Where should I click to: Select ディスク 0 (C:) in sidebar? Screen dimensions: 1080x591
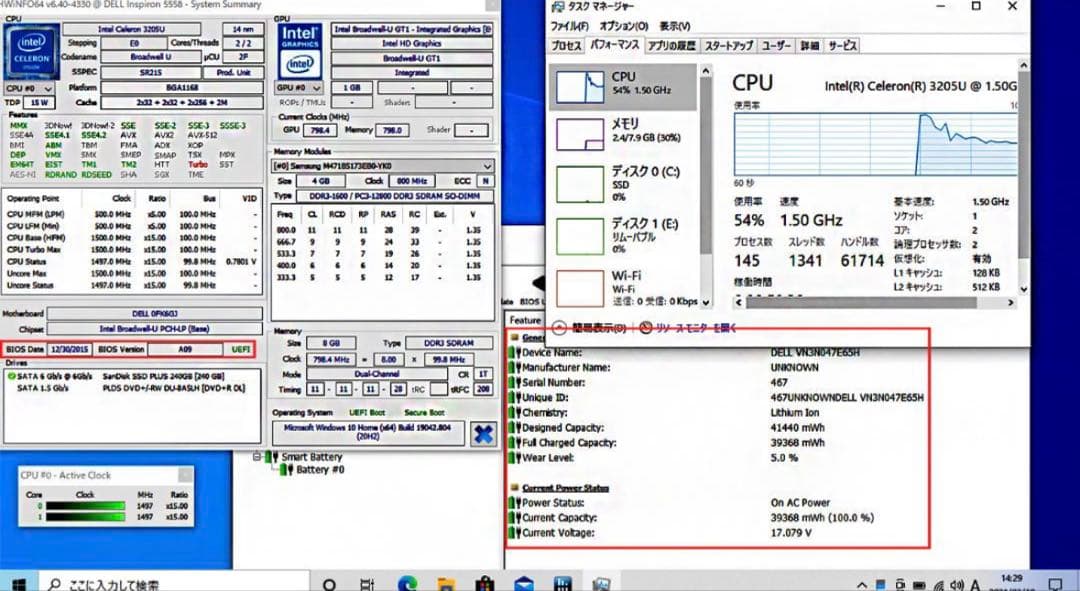tap(623, 183)
